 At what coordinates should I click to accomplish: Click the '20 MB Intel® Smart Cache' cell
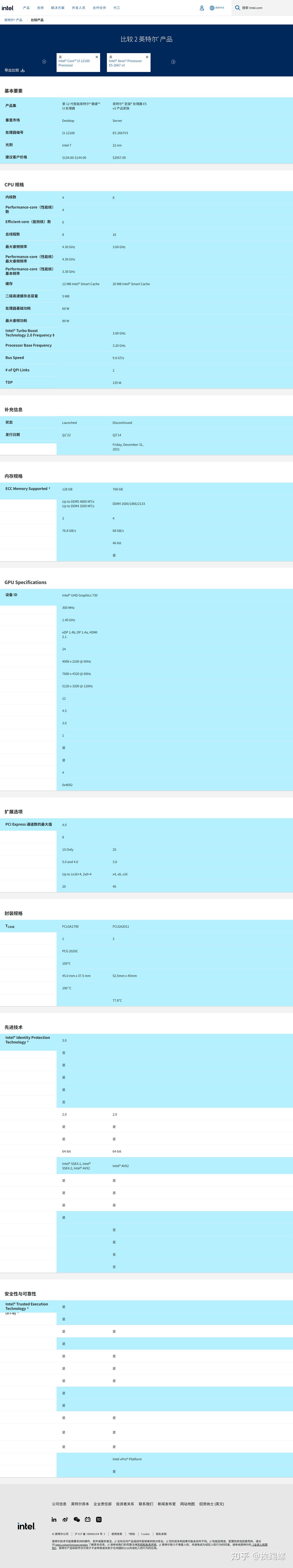tap(131, 284)
